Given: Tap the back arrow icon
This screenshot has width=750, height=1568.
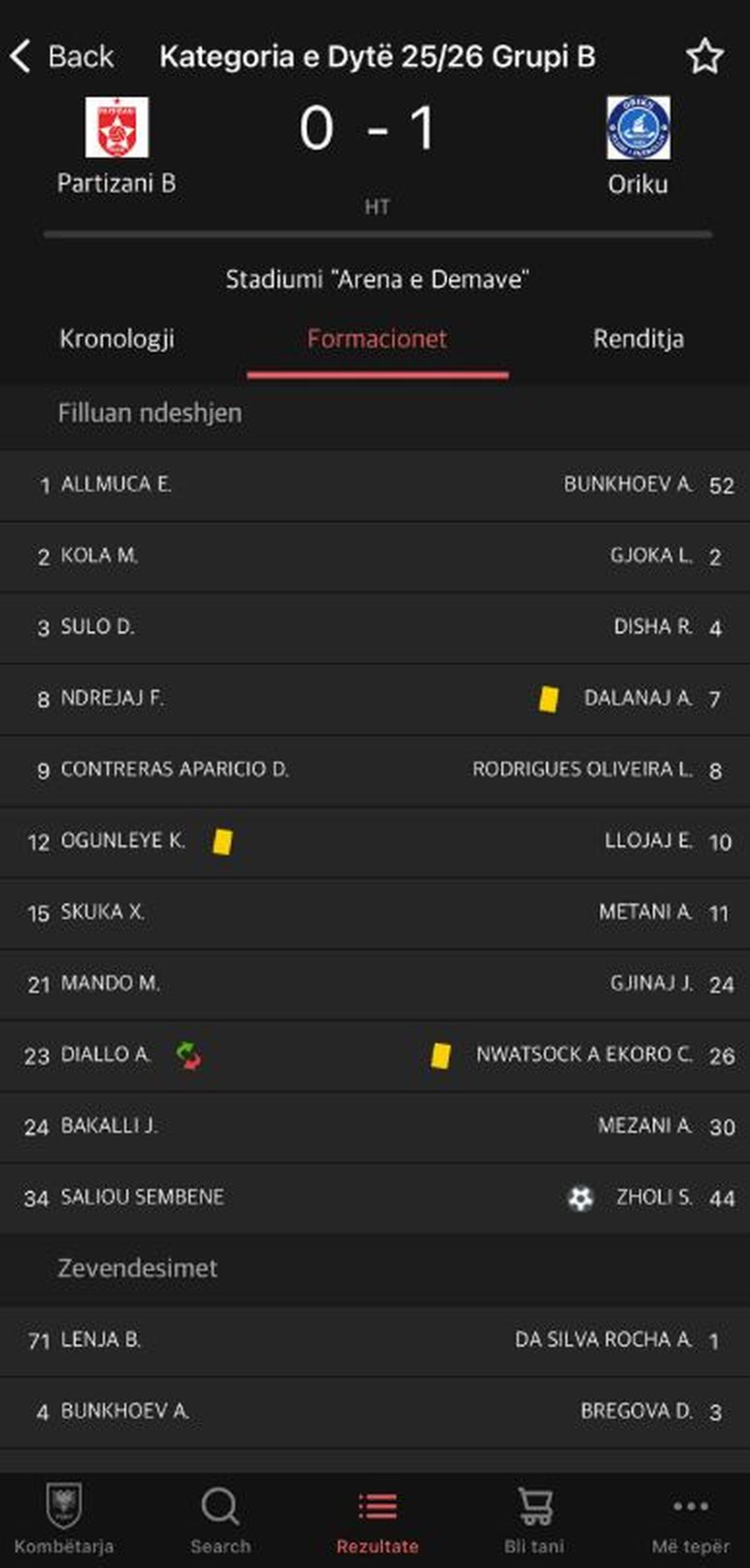Looking at the screenshot, I should coord(22,57).
